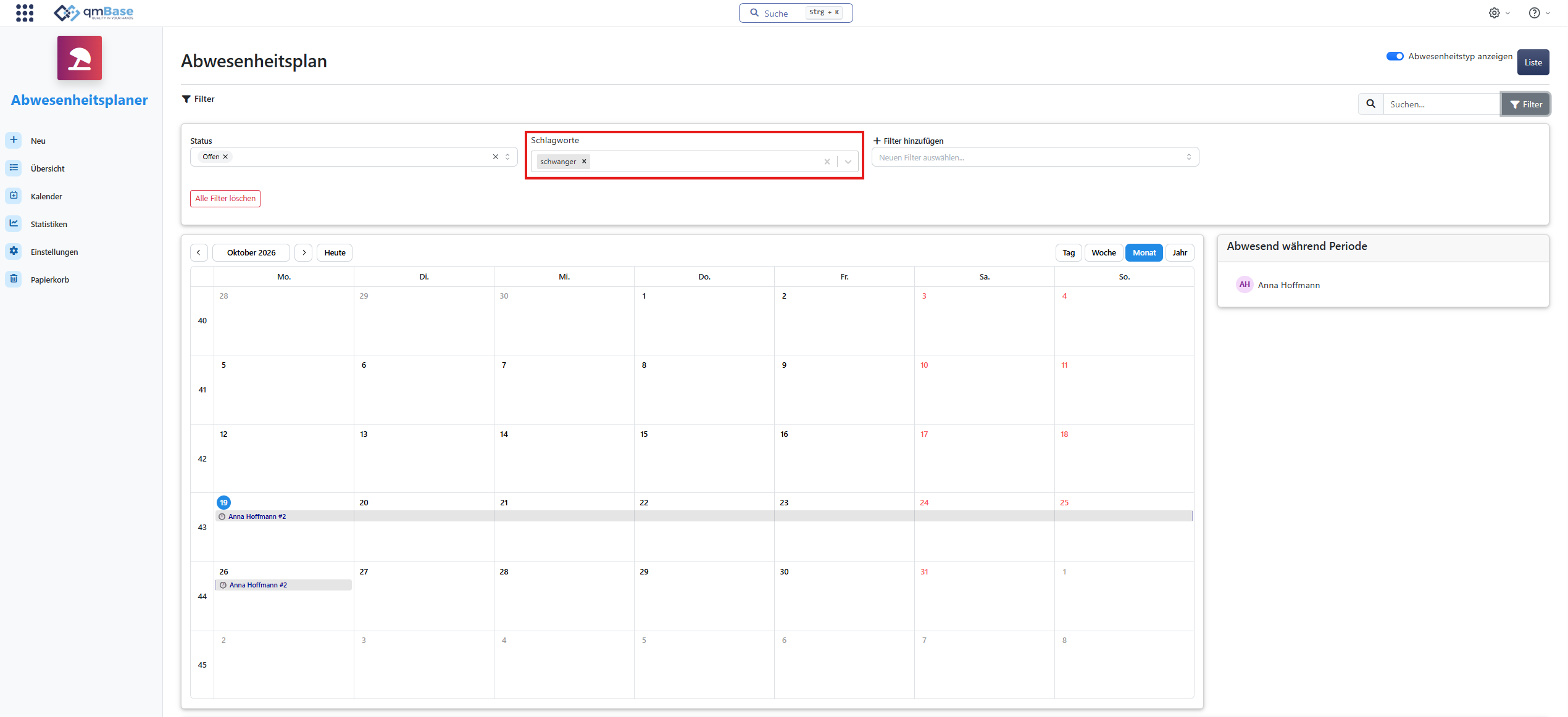The width and height of the screenshot is (1568, 717).
Task: Click the dark Filter toggle button
Action: (1525, 104)
